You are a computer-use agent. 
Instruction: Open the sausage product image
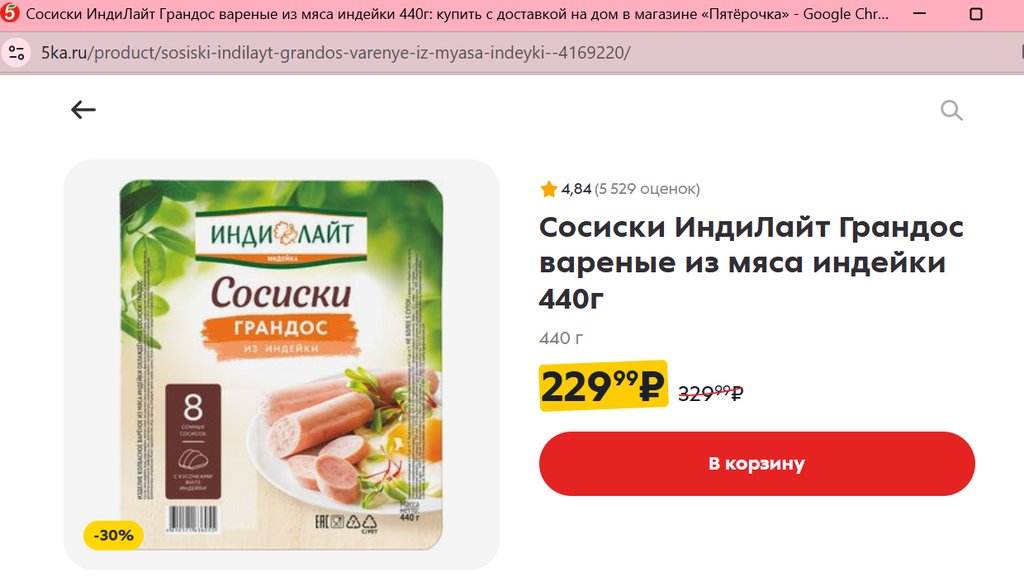pyautogui.click(x=281, y=364)
